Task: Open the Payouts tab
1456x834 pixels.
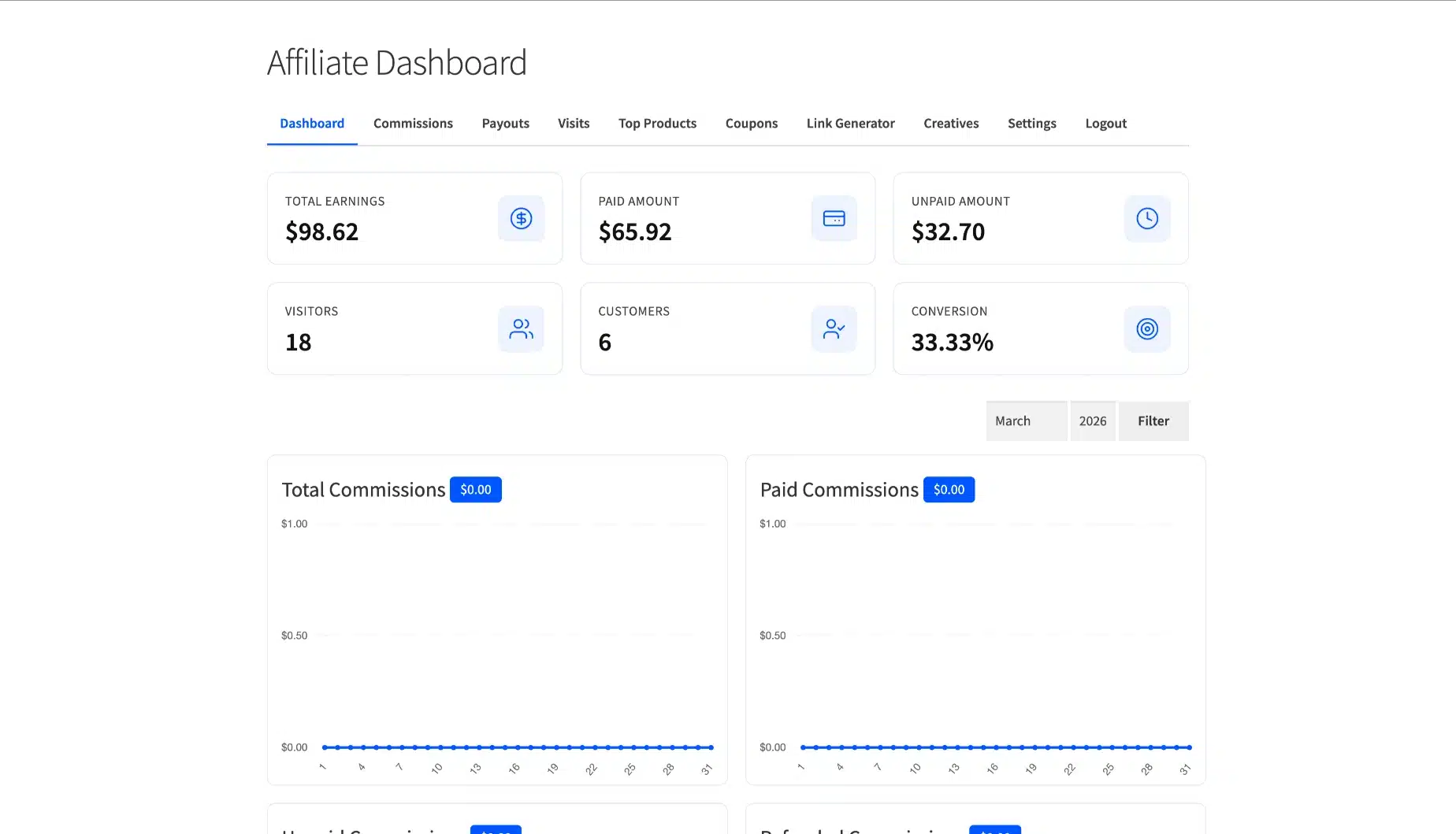Action: click(505, 124)
